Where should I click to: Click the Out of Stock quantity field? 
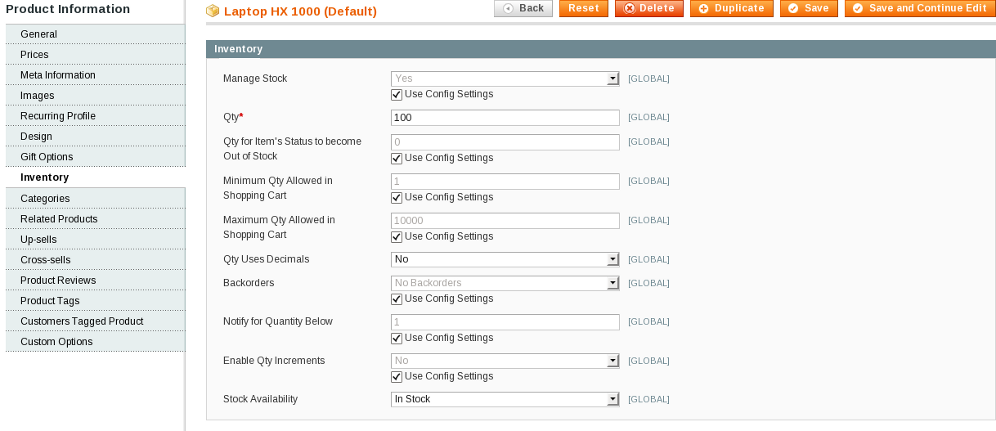tap(505, 142)
